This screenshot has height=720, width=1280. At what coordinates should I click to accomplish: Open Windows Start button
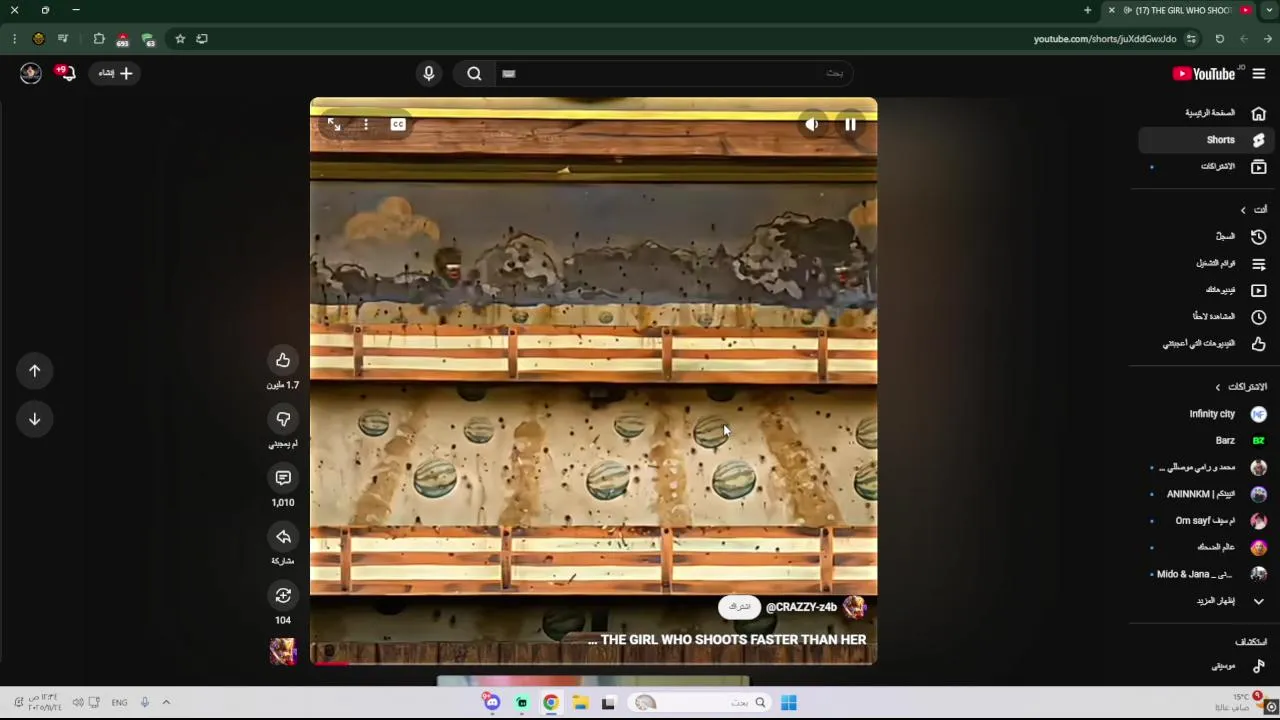click(x=789, y=703)
